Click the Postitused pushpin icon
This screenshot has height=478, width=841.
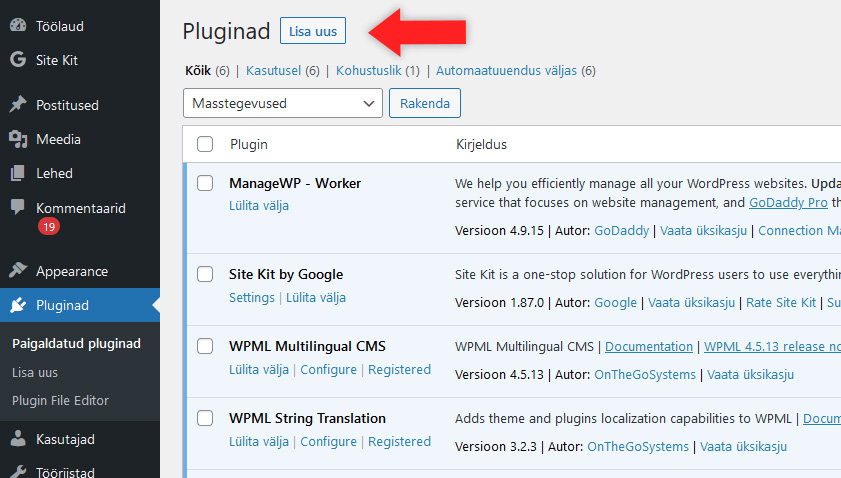tap(17, 105)
